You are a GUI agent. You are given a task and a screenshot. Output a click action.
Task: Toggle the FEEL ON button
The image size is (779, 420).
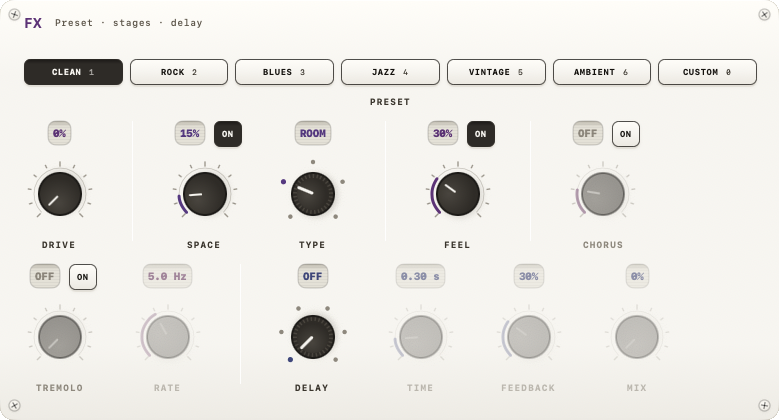click(x=480, y=134)
